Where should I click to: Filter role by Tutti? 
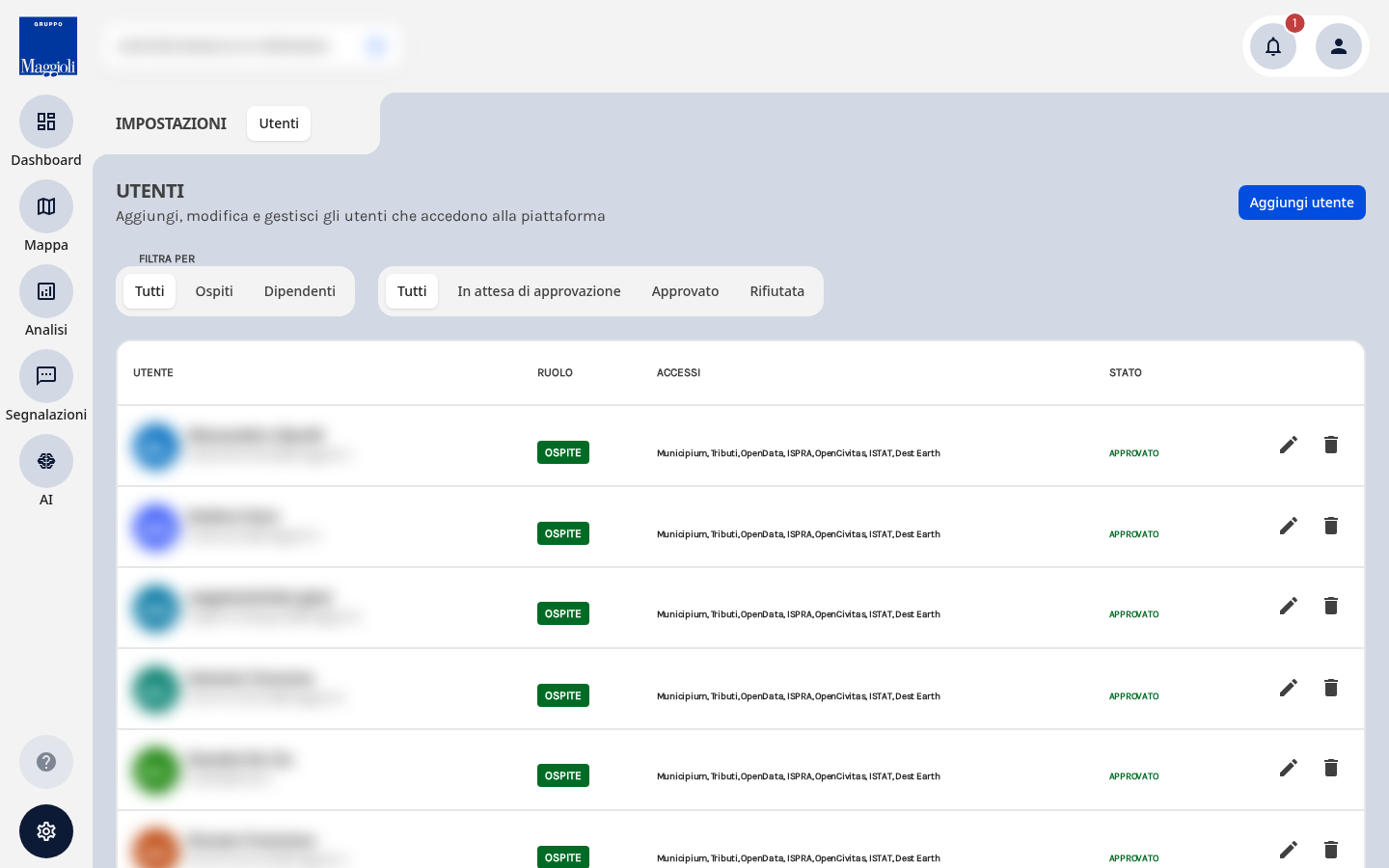tap(150, 291)
